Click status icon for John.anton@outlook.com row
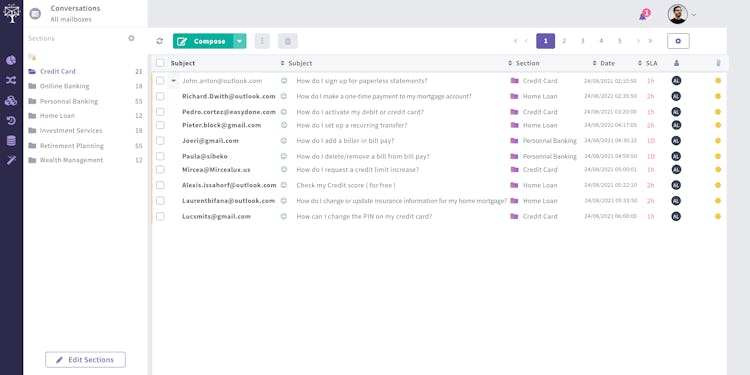Screen dimensions: 750x375 [284, 81]
